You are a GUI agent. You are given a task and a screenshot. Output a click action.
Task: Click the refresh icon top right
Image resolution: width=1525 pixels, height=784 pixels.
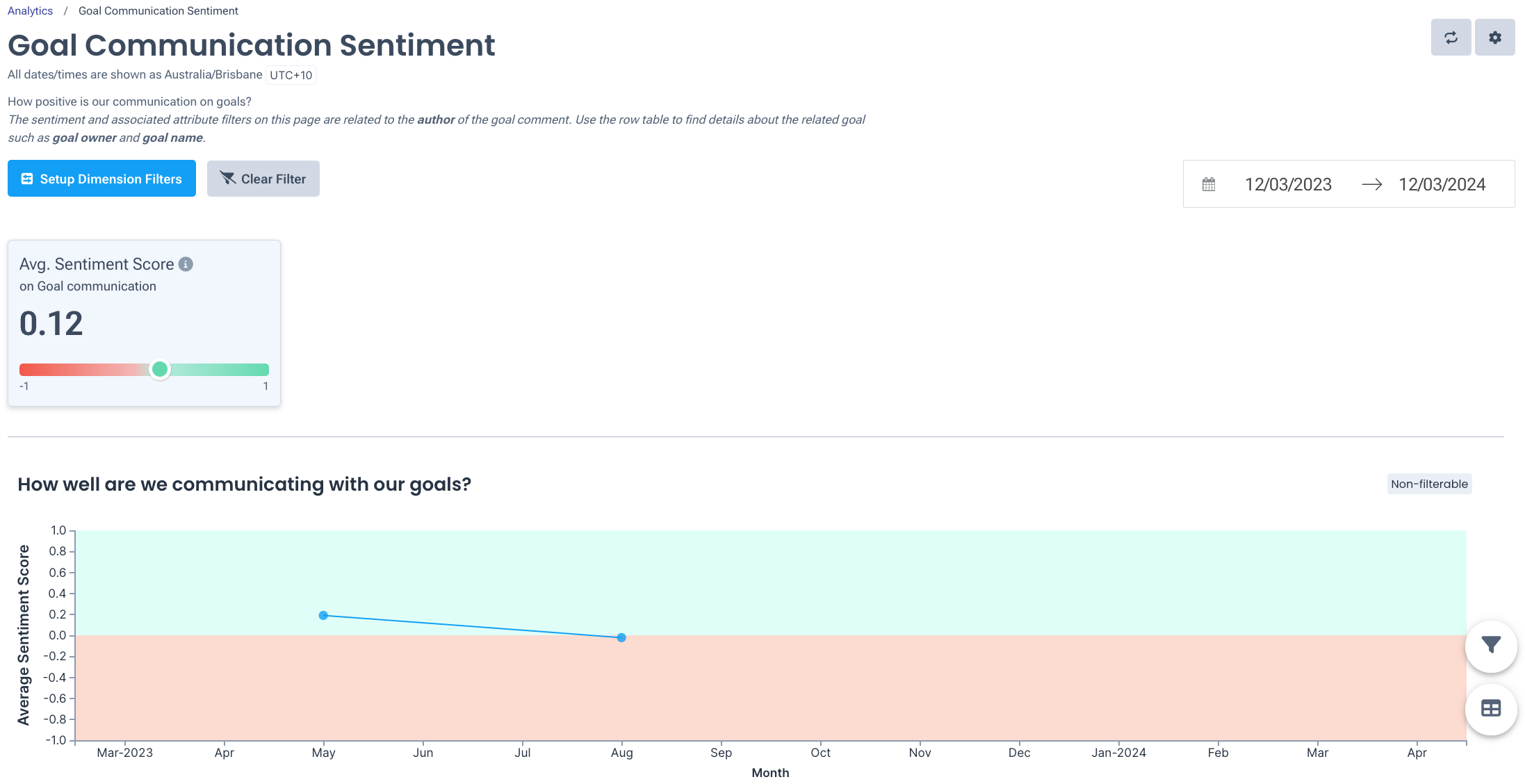(1451, 37)
